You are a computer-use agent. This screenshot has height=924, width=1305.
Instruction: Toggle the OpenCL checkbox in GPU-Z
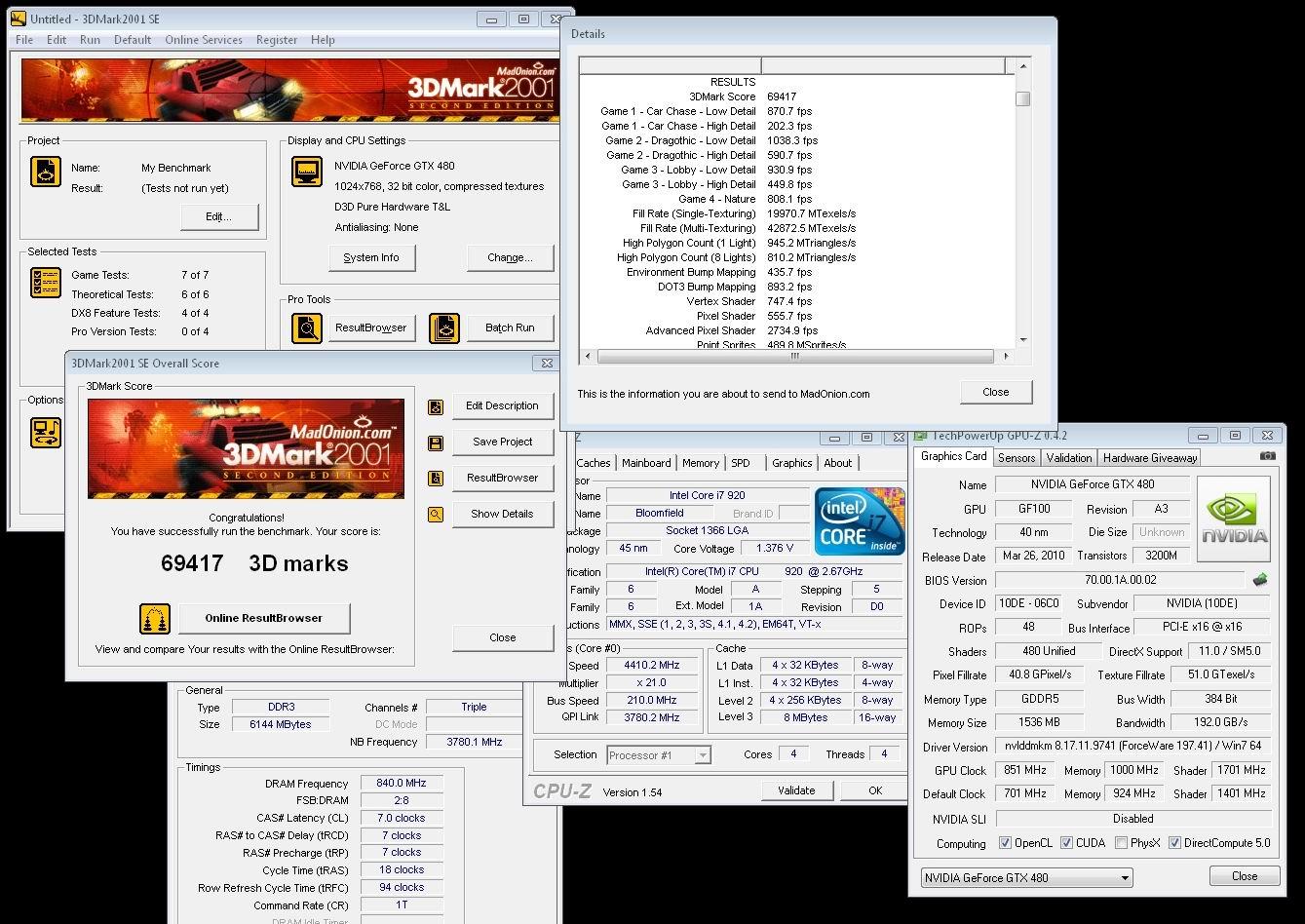1005,843
